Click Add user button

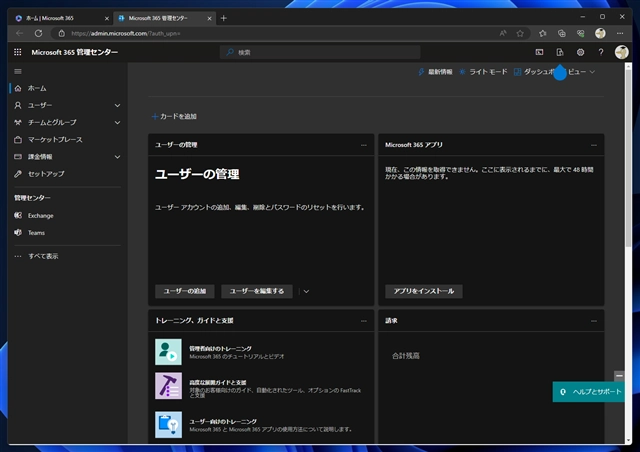point(184,291)
